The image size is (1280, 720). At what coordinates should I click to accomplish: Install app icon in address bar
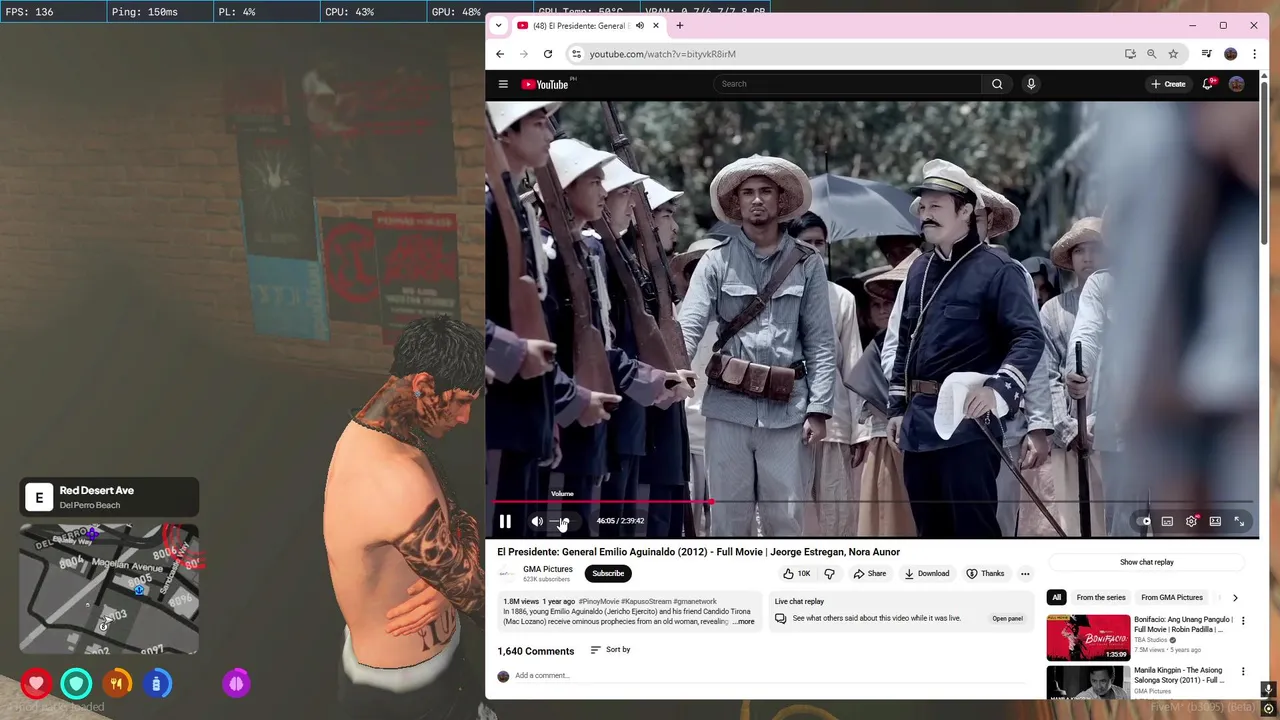[x=1130, y=54]
